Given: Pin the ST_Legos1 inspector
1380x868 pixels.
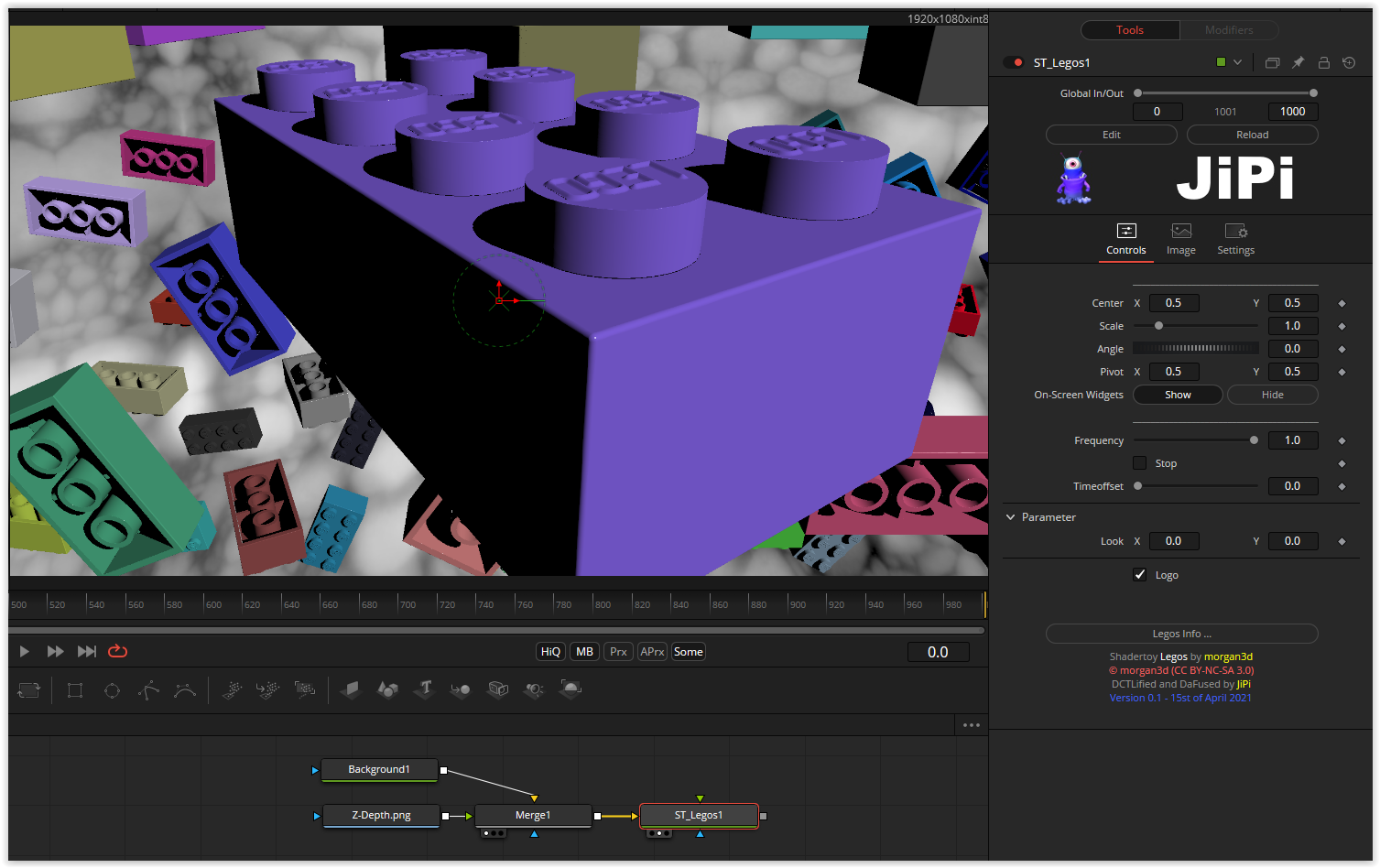Looking at the screenshot, I should 1298,62.
